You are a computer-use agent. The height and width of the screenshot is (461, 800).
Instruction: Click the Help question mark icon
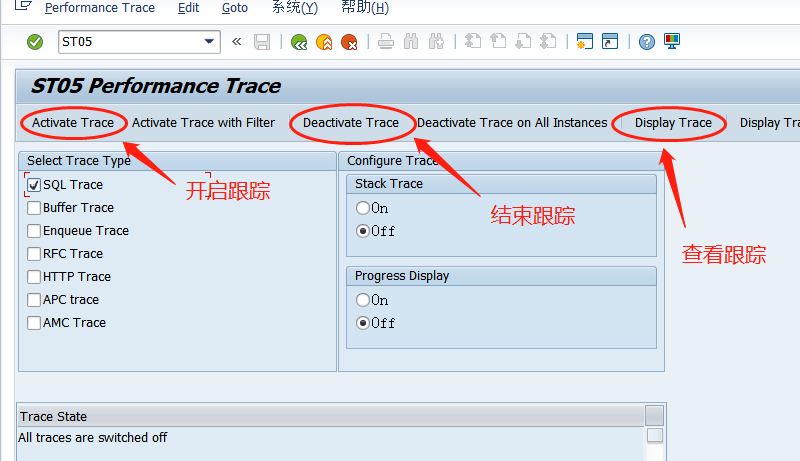[646, 42]
